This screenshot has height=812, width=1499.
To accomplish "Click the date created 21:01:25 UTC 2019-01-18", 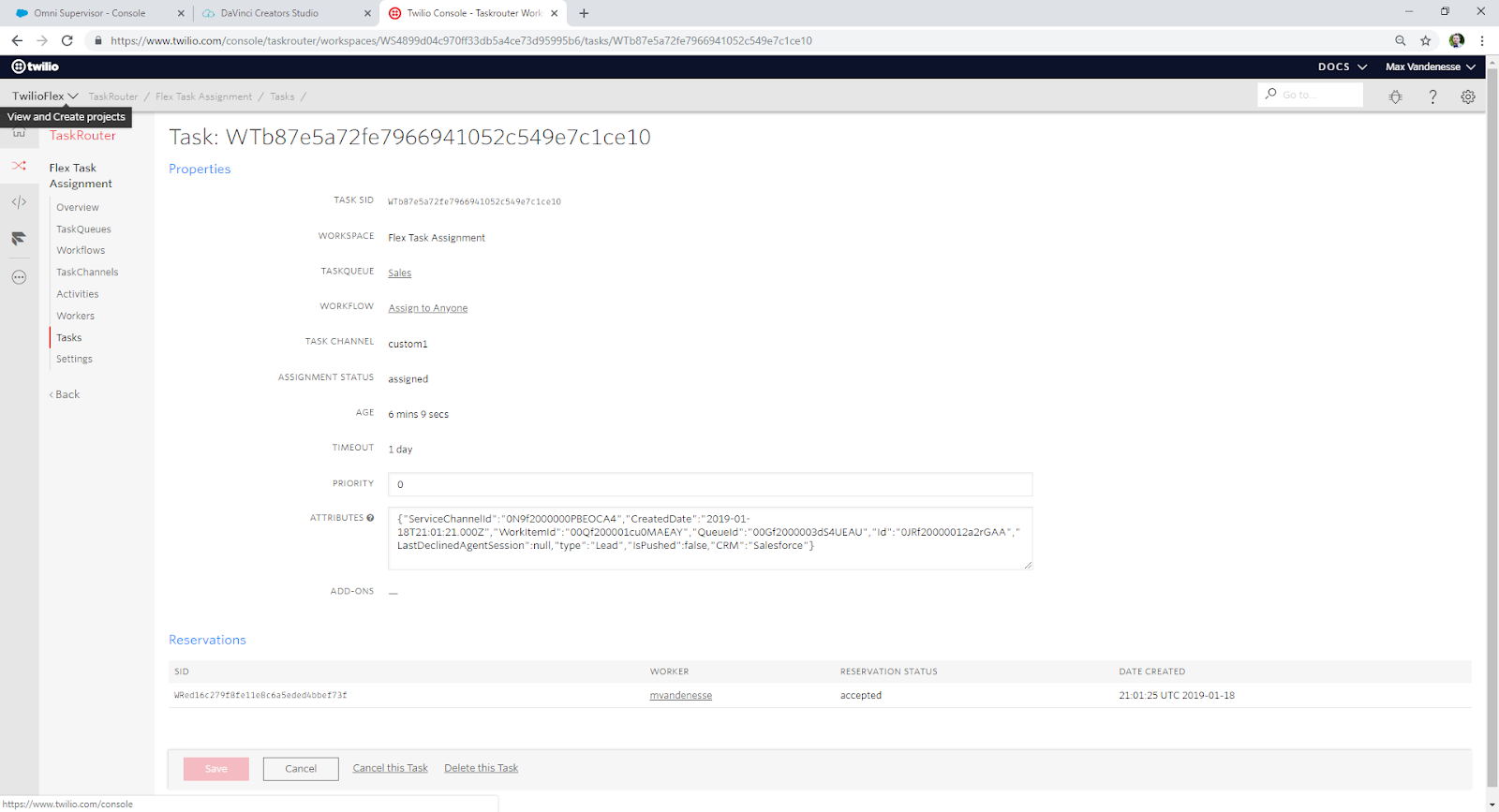I will click(1177, 696).
